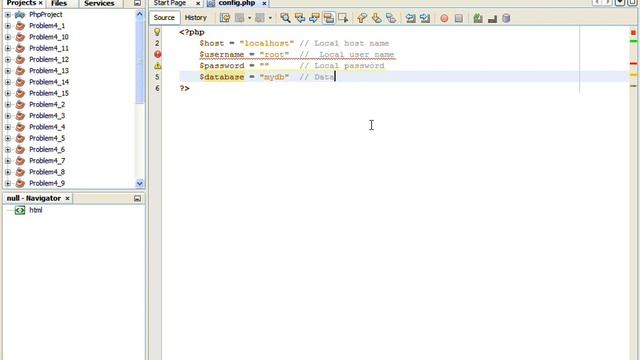Screen dimensions: 640x360
Task: Expand the Problem4_12 project
Action: 8,60
